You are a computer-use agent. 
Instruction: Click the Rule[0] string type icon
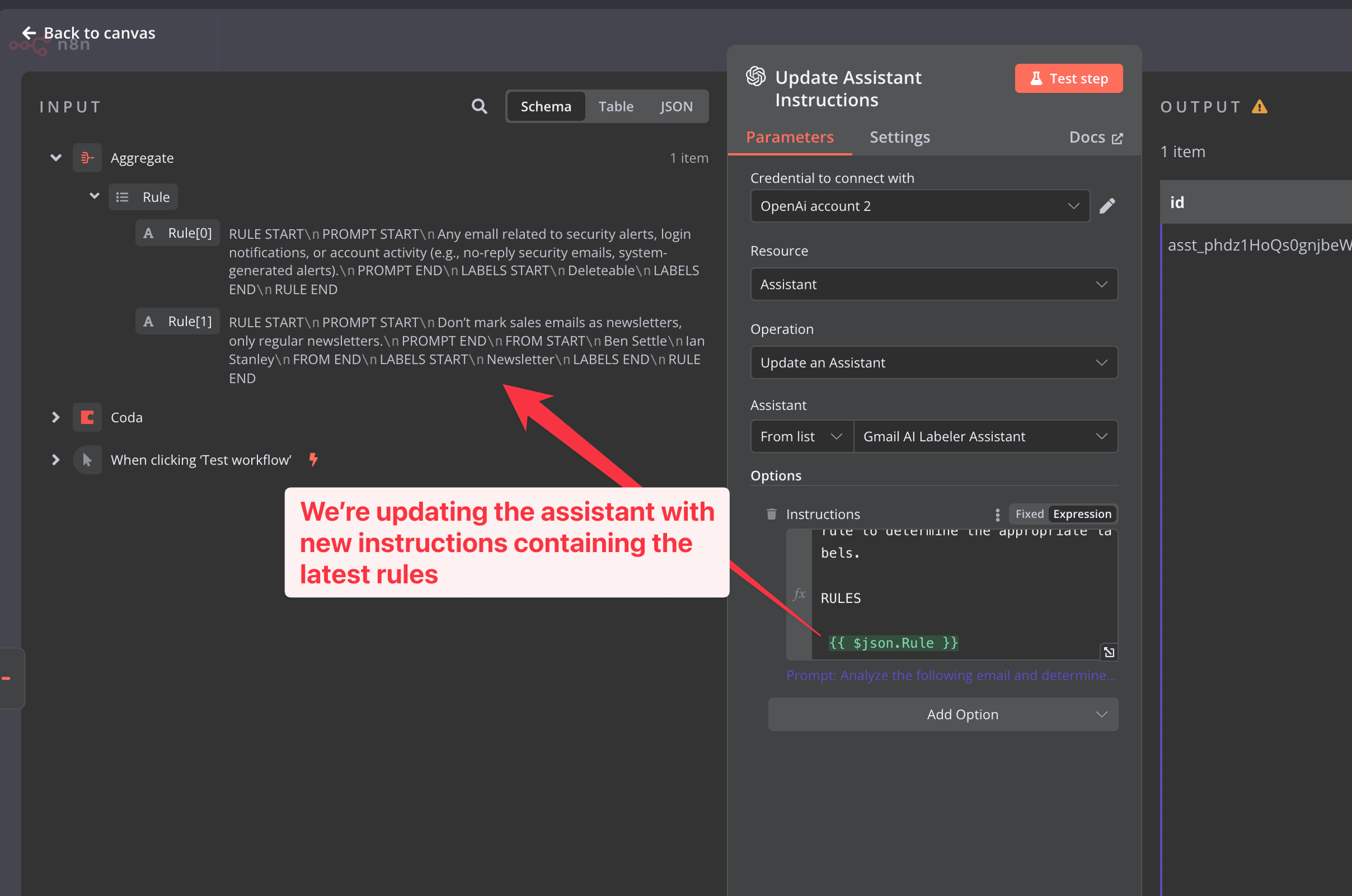coord(149,233)
